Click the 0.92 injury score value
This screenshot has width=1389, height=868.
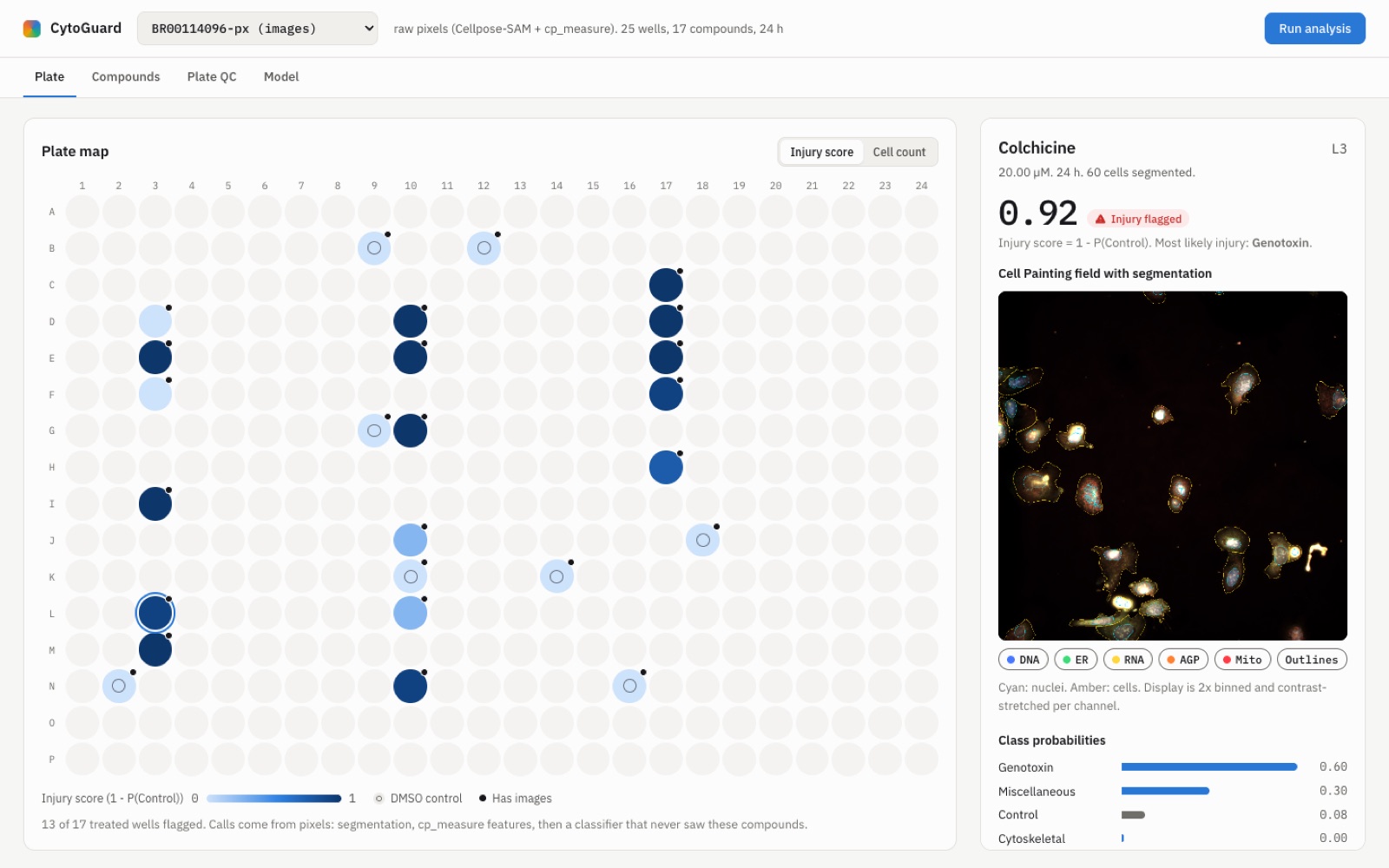[1037, 214]
